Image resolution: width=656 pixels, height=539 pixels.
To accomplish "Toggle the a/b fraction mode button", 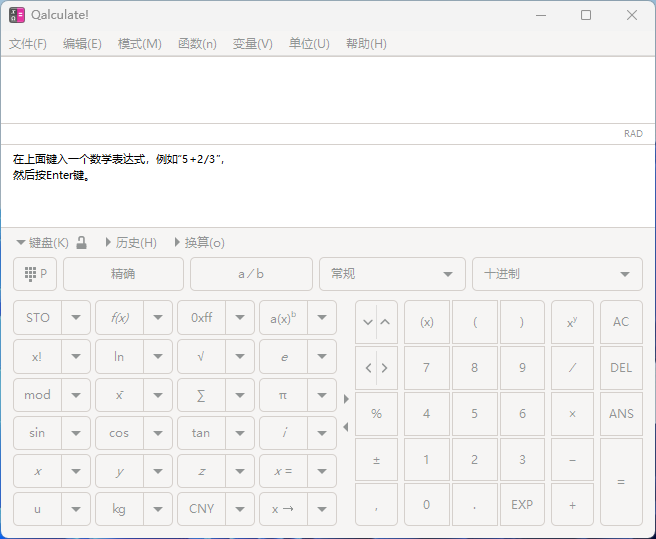I will (251, 274).
